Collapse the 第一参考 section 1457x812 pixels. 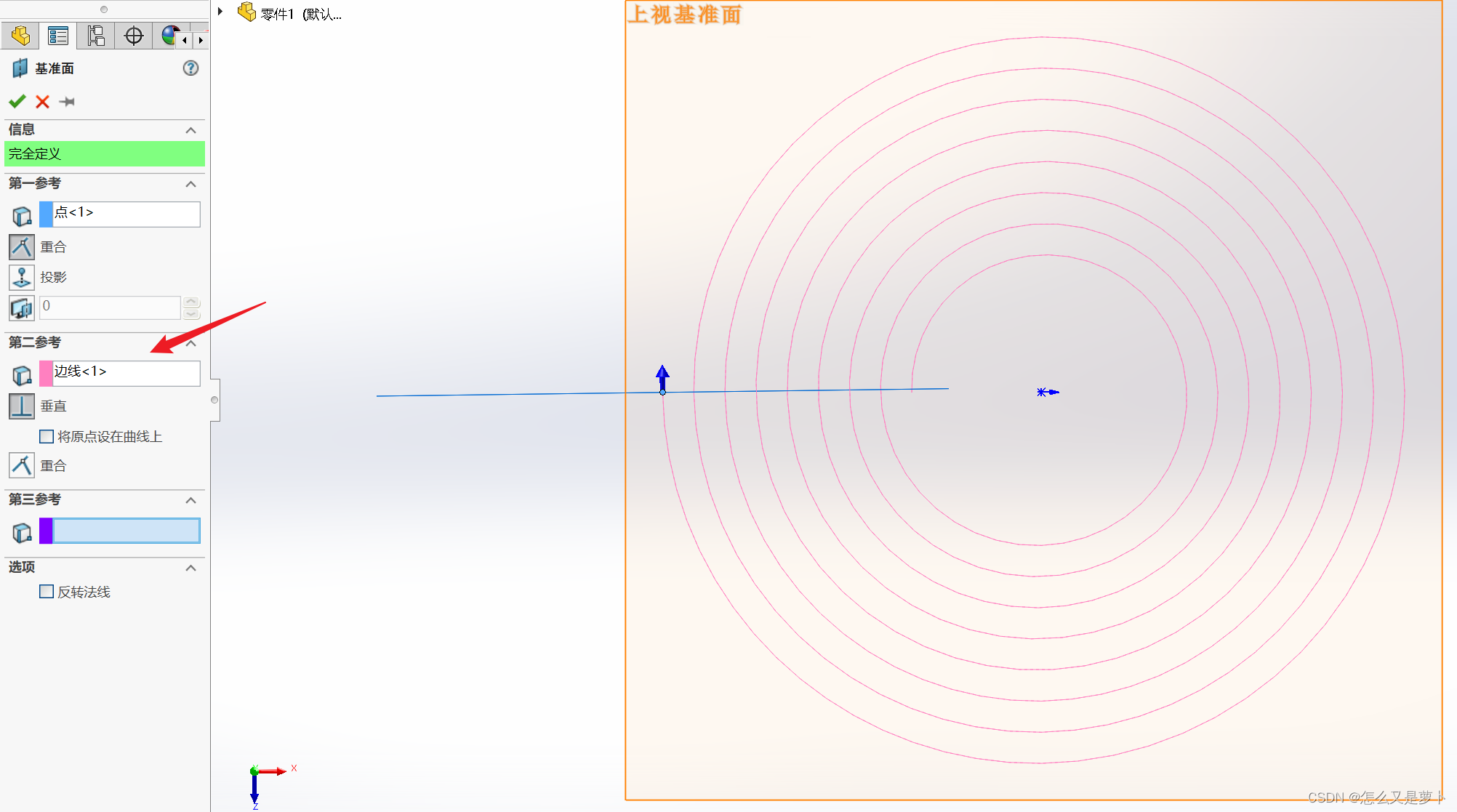coord(190,184)
